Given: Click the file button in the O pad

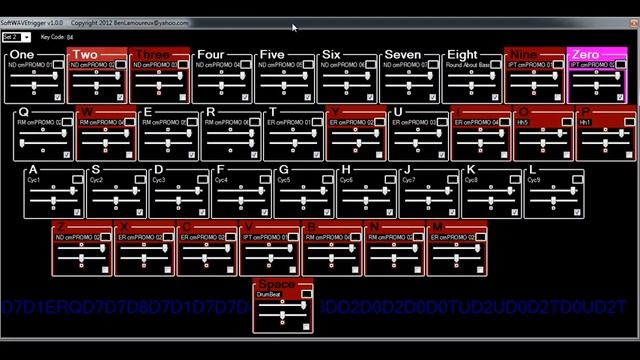Looking at the screenshot, I should point(567,122).
